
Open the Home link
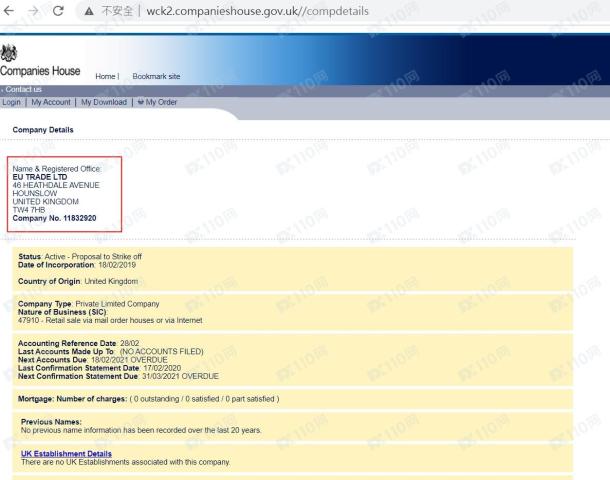point(105,76)
